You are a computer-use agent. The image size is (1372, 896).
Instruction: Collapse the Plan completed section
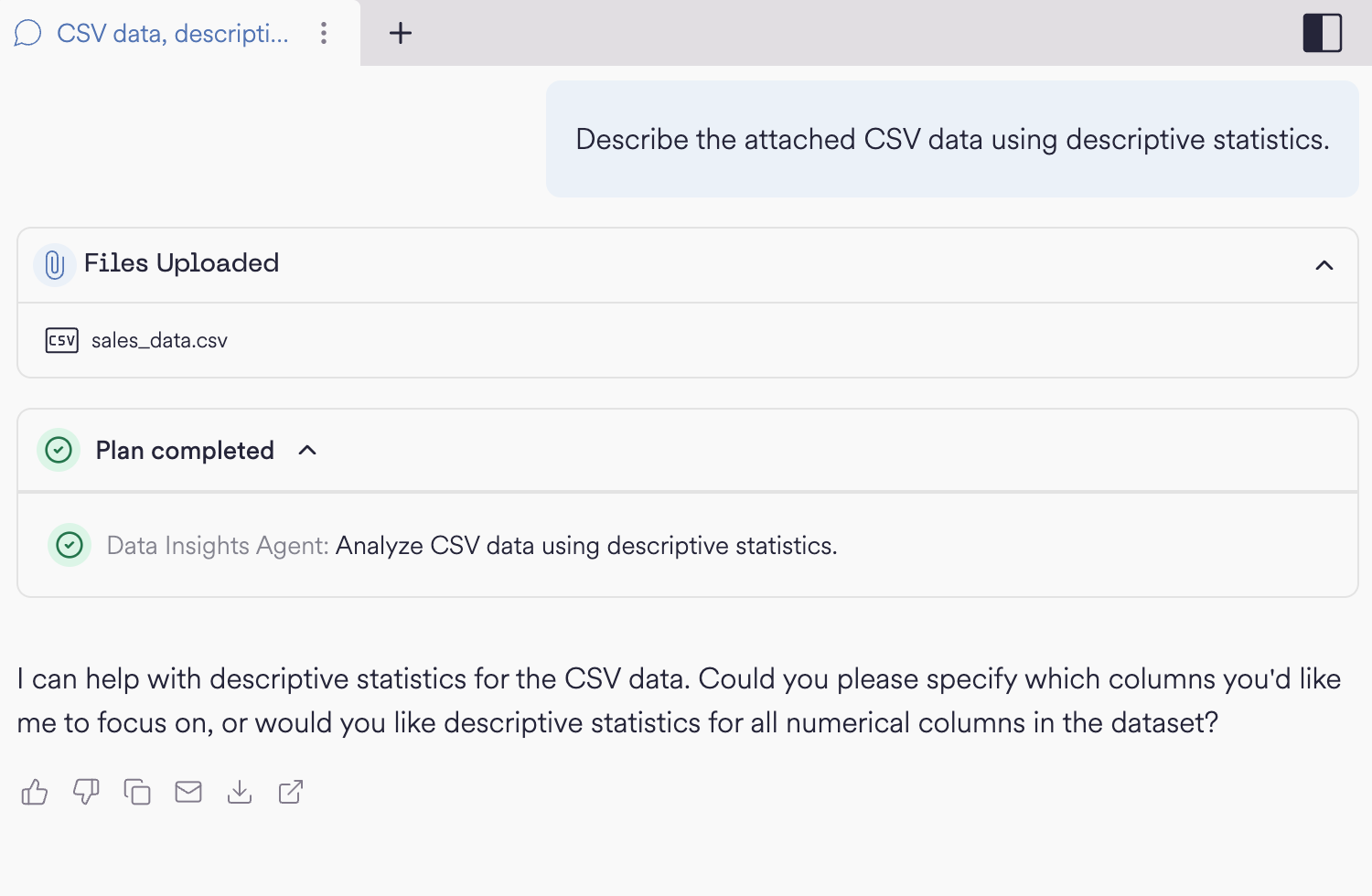coord(307,450)
